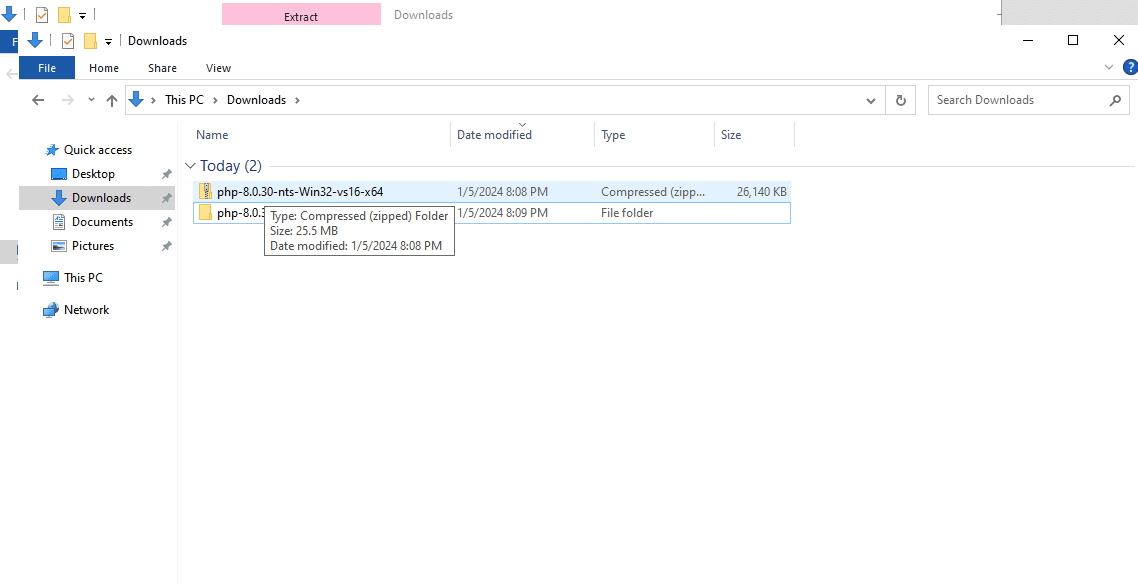This screenshot has height=584, width=1138.
Task: Open Pictures from the Quick access sidebar
Action: point(92,246)
